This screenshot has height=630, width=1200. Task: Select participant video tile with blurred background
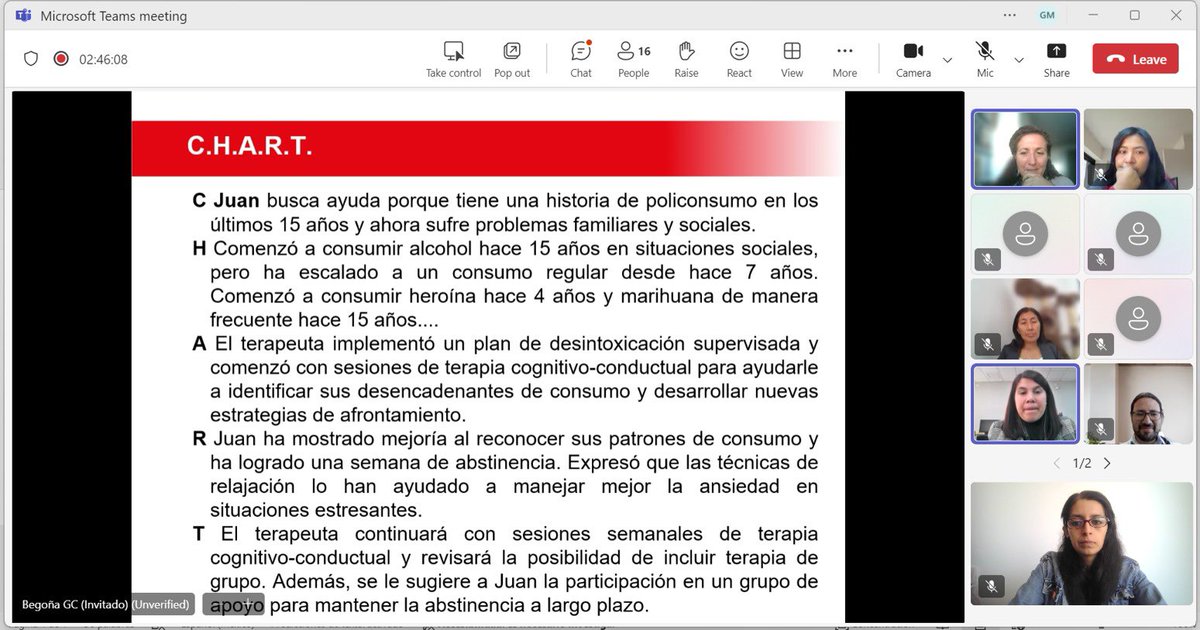tap(1026, 318)
